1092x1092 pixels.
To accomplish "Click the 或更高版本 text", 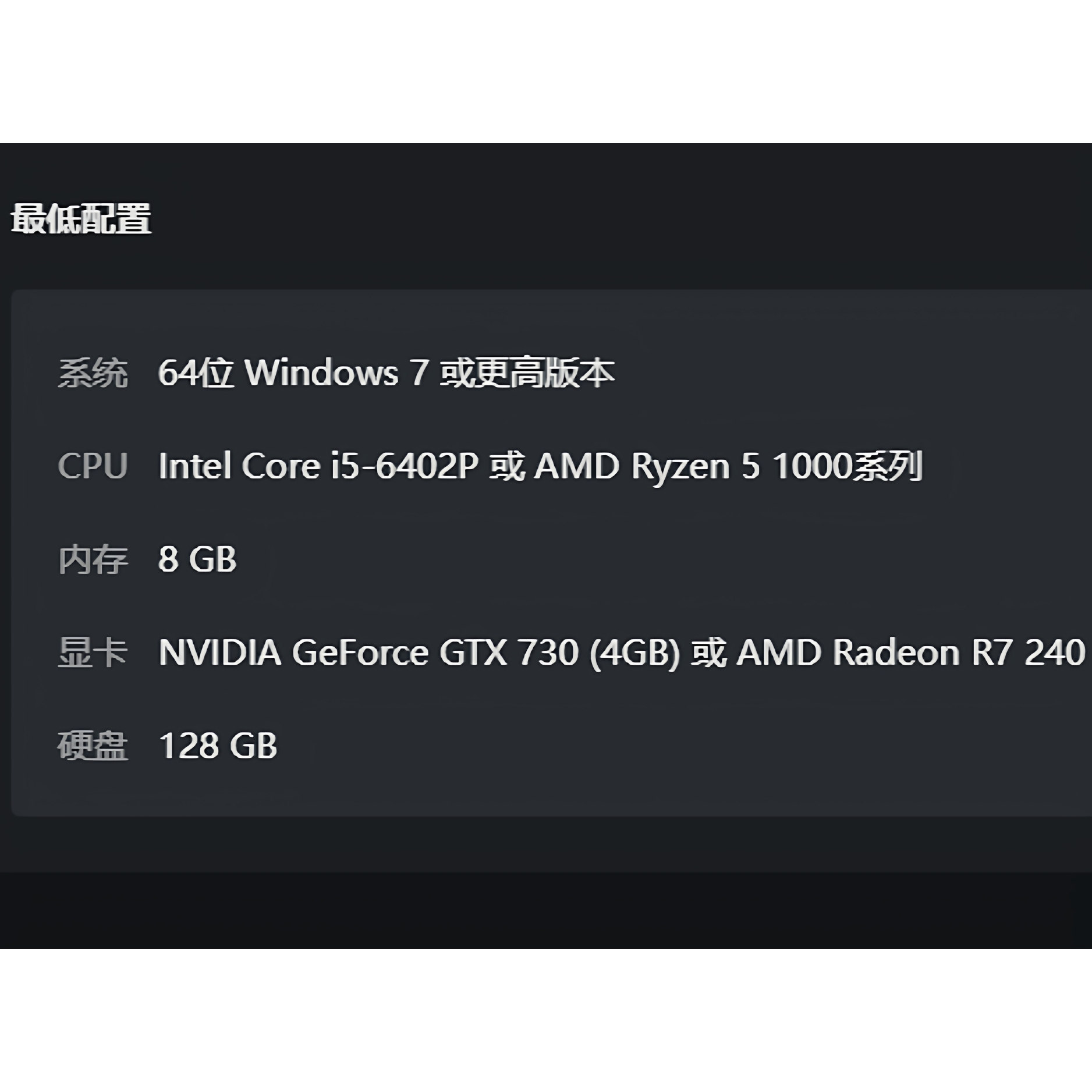I will (x=527, y=373).
